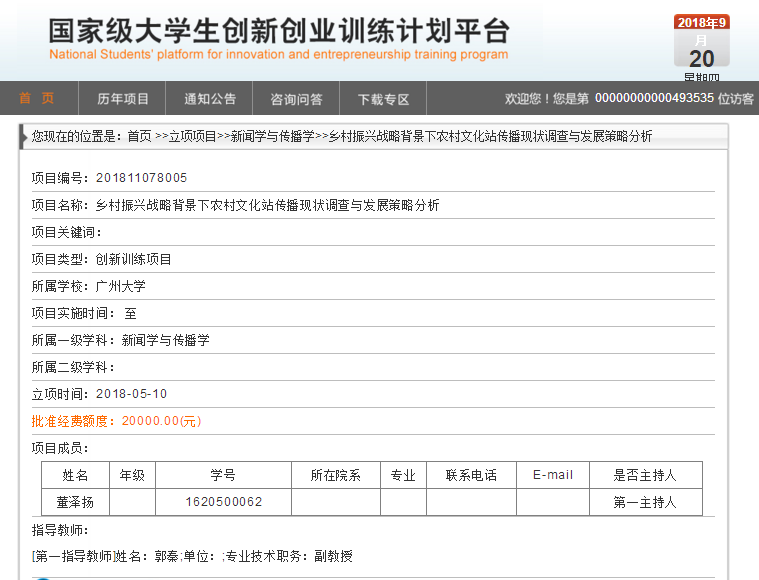Viewport: 759px width, 580px height.
Task: Go to the 通知公告 section
Action: coord(210,98)
